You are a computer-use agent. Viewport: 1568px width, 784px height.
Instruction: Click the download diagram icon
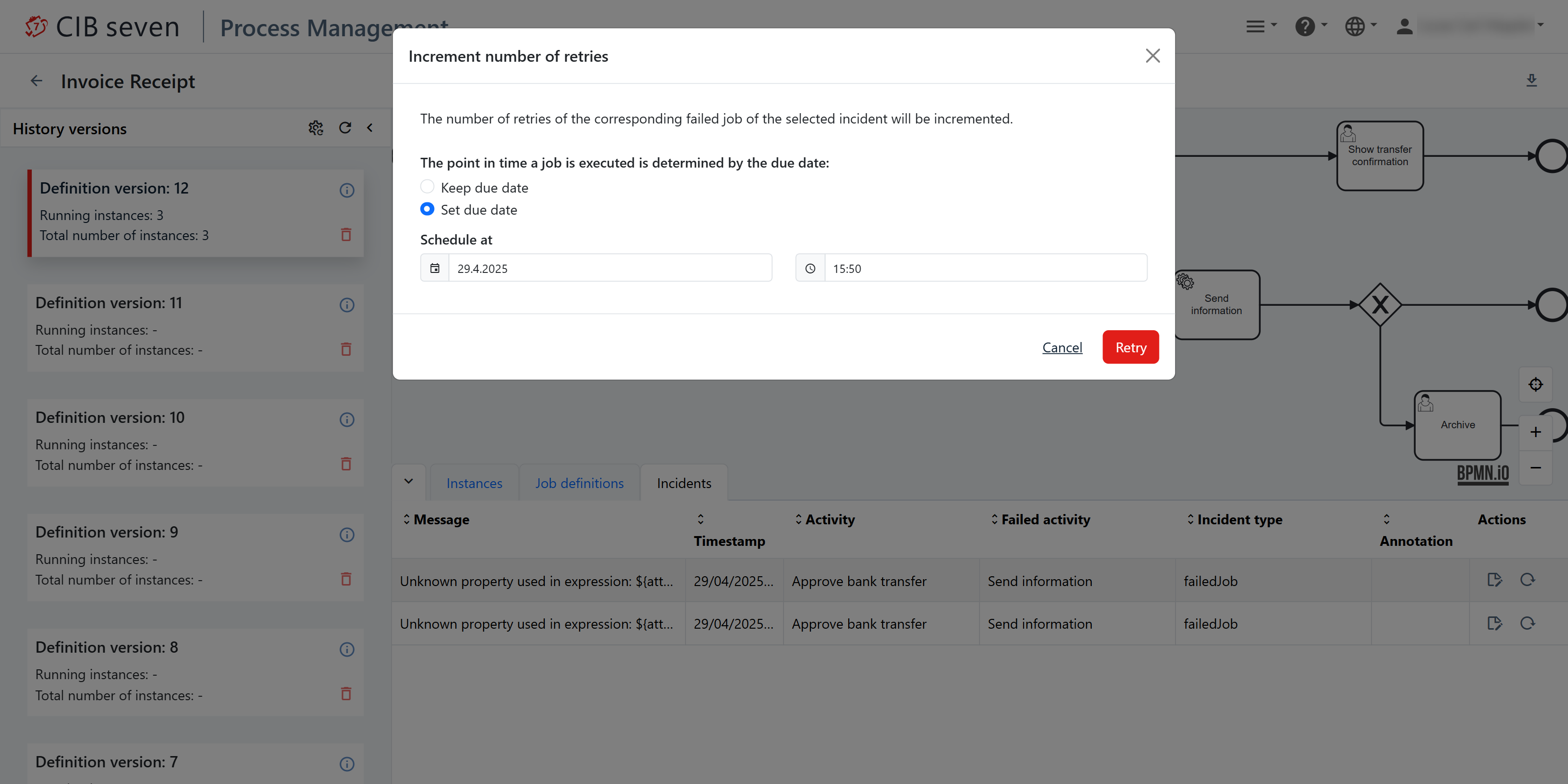click(x=1531, y=80)
